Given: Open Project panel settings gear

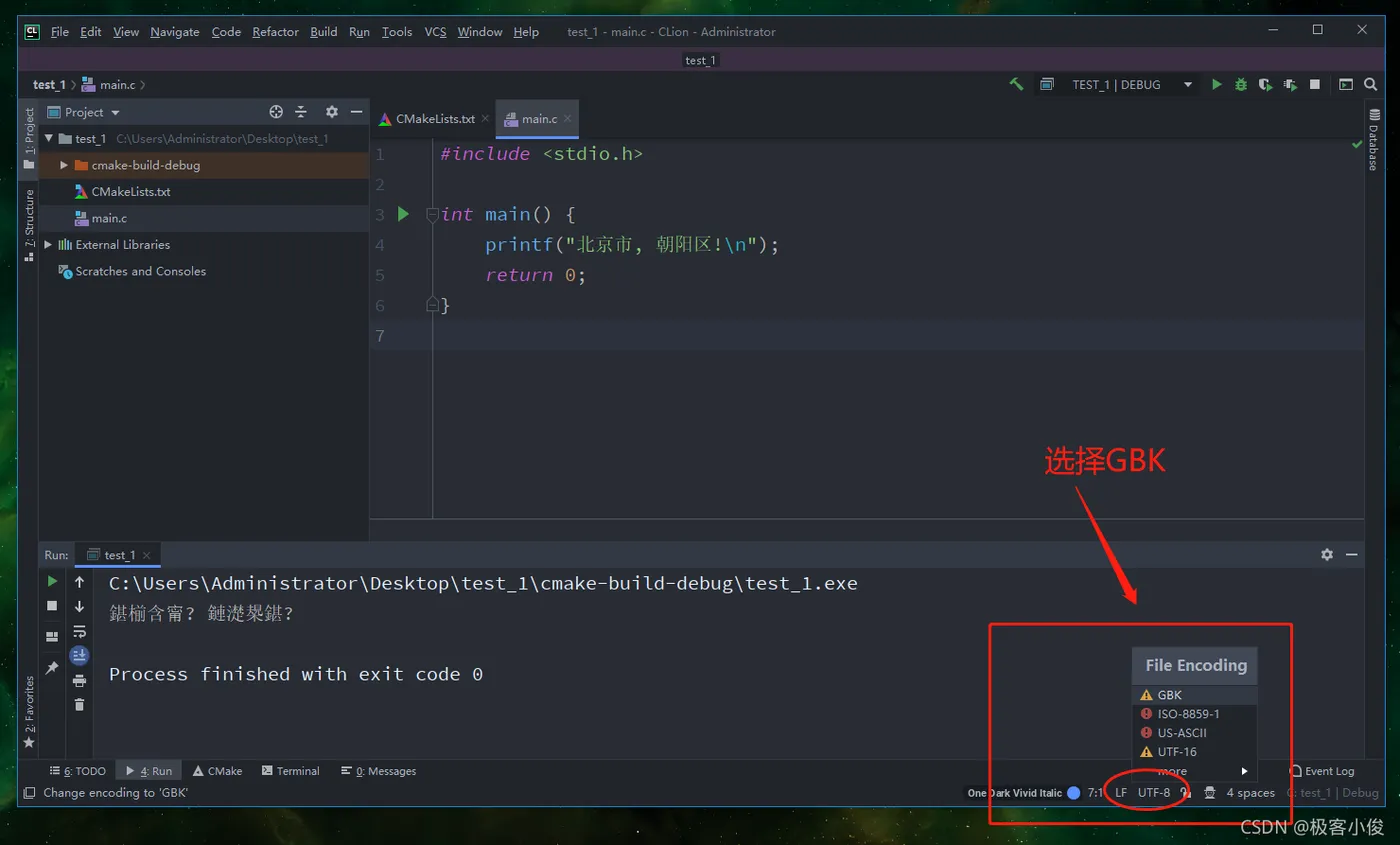Looking at the screenshot, I should coord(332,112).
